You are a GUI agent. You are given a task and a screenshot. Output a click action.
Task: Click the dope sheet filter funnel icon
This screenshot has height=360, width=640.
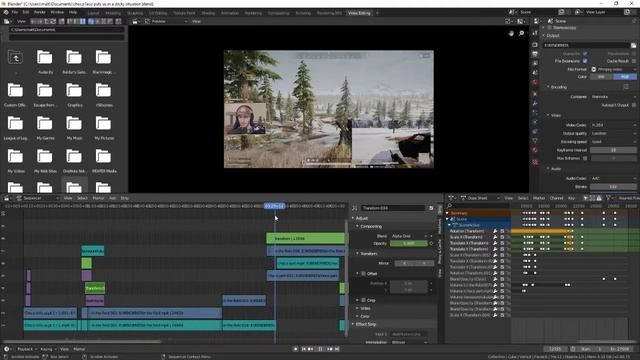[609, 198]
